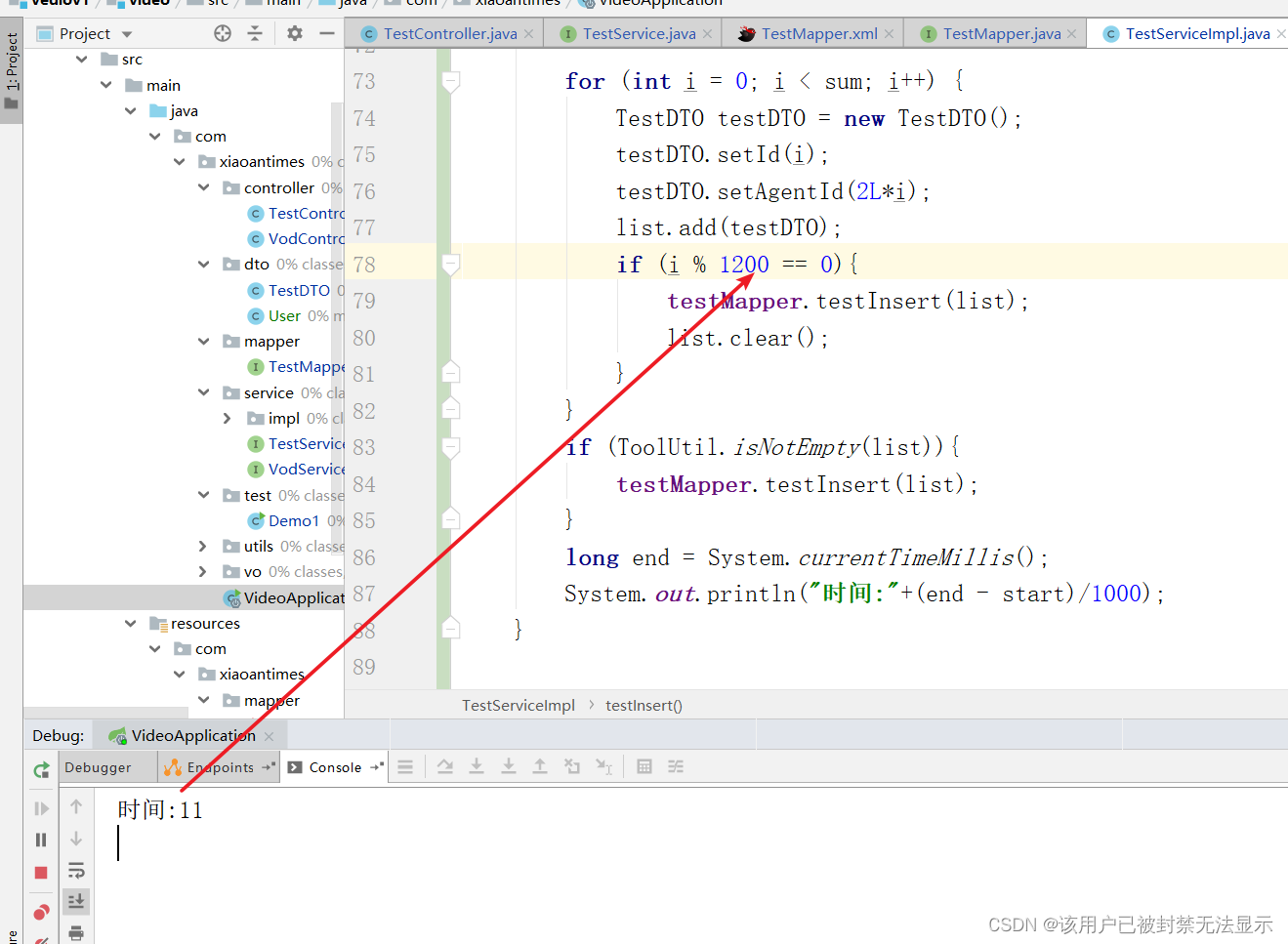The width and height of the screenshot is (1288, 944).
Task: Collapse the src folder in tree
Action: [81, 60]
